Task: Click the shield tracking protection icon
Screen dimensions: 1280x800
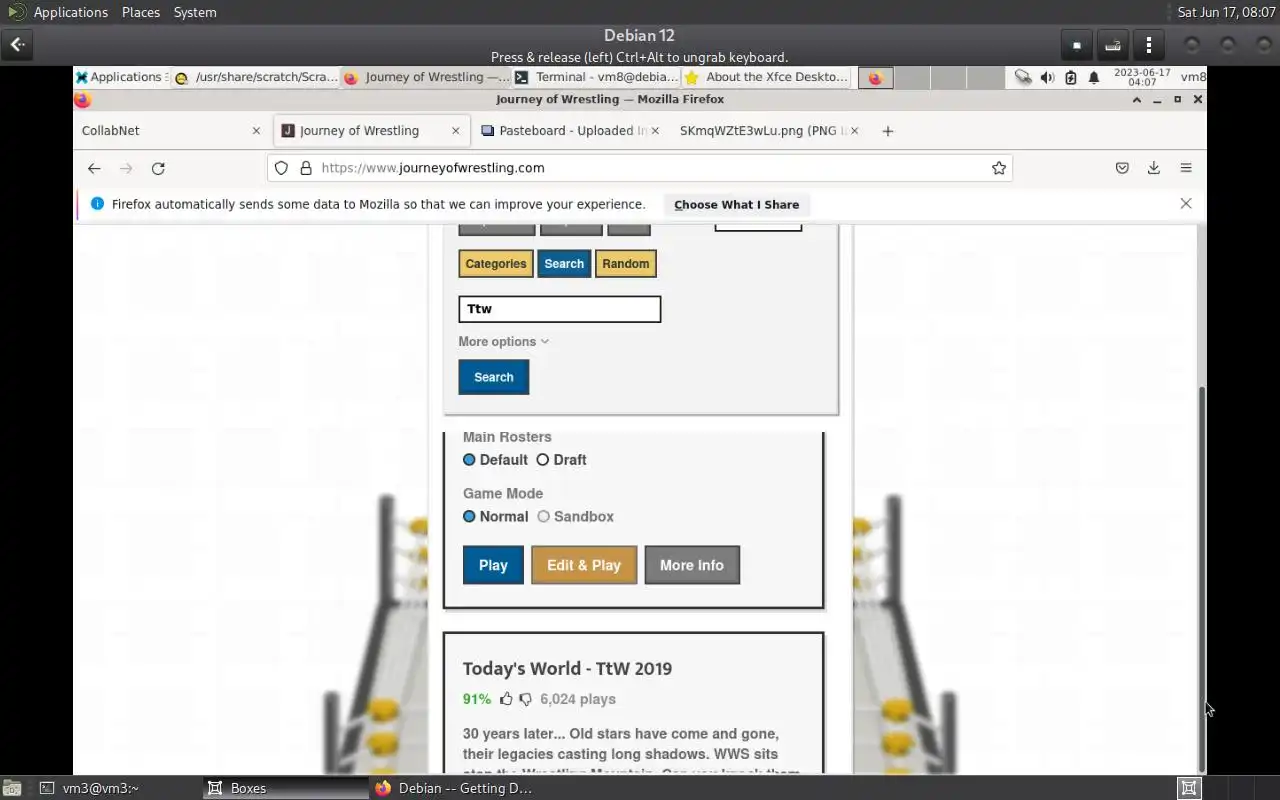Action: click(x=282, y=168)
